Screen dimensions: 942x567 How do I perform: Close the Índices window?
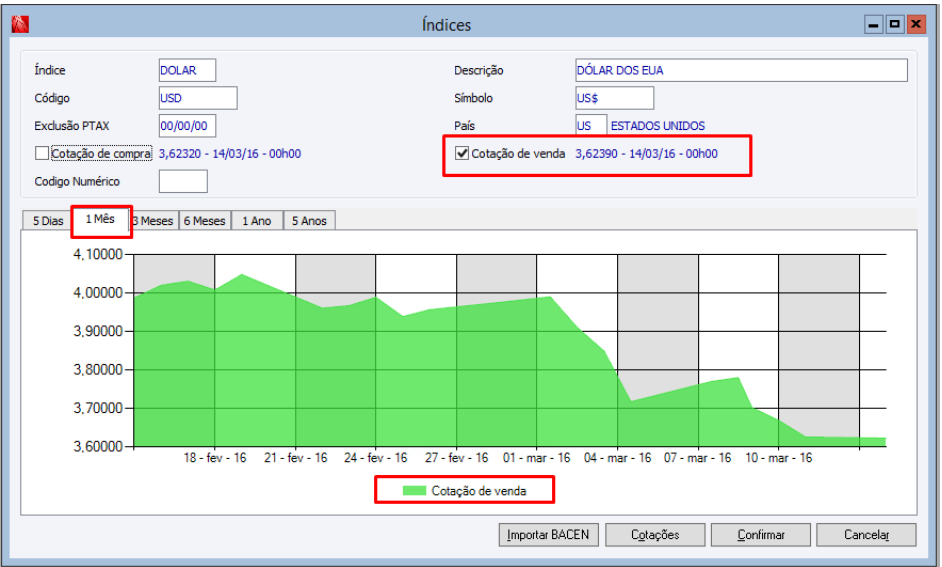click(x=916, y=25)
